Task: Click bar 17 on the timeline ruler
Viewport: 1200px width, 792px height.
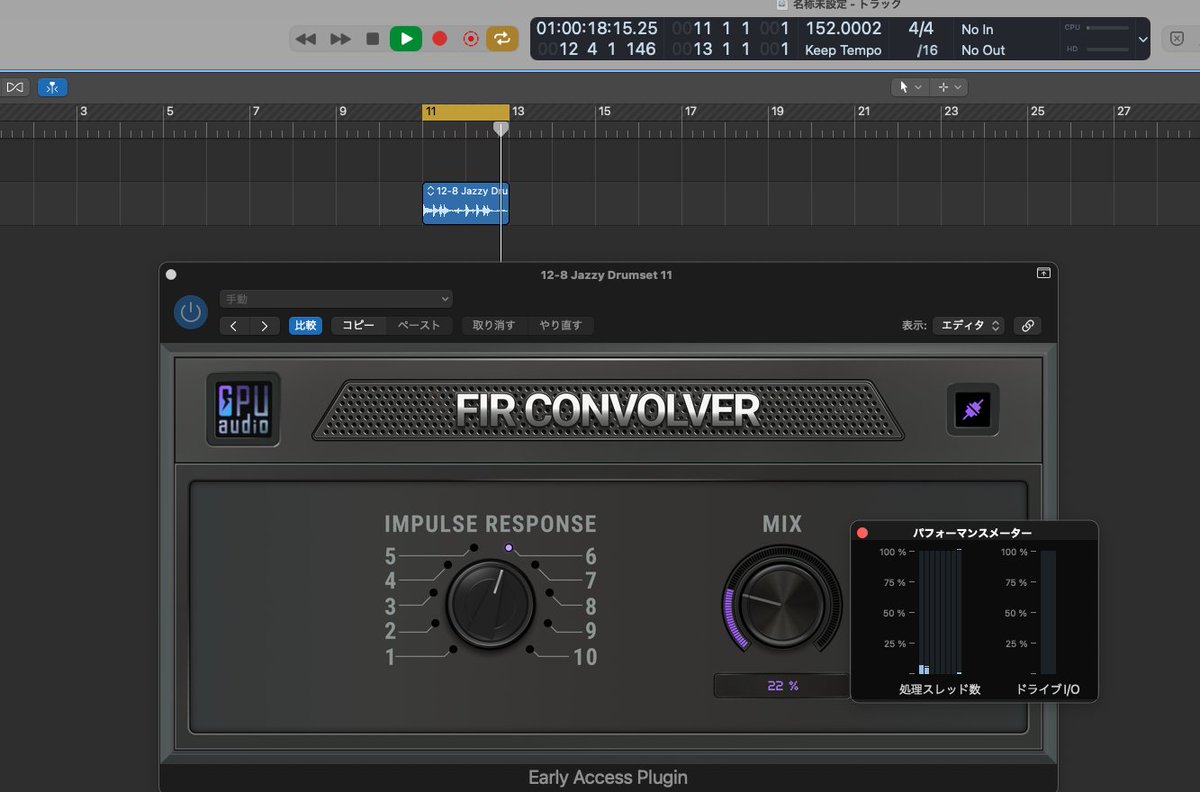Action: (x=690, y=112)
